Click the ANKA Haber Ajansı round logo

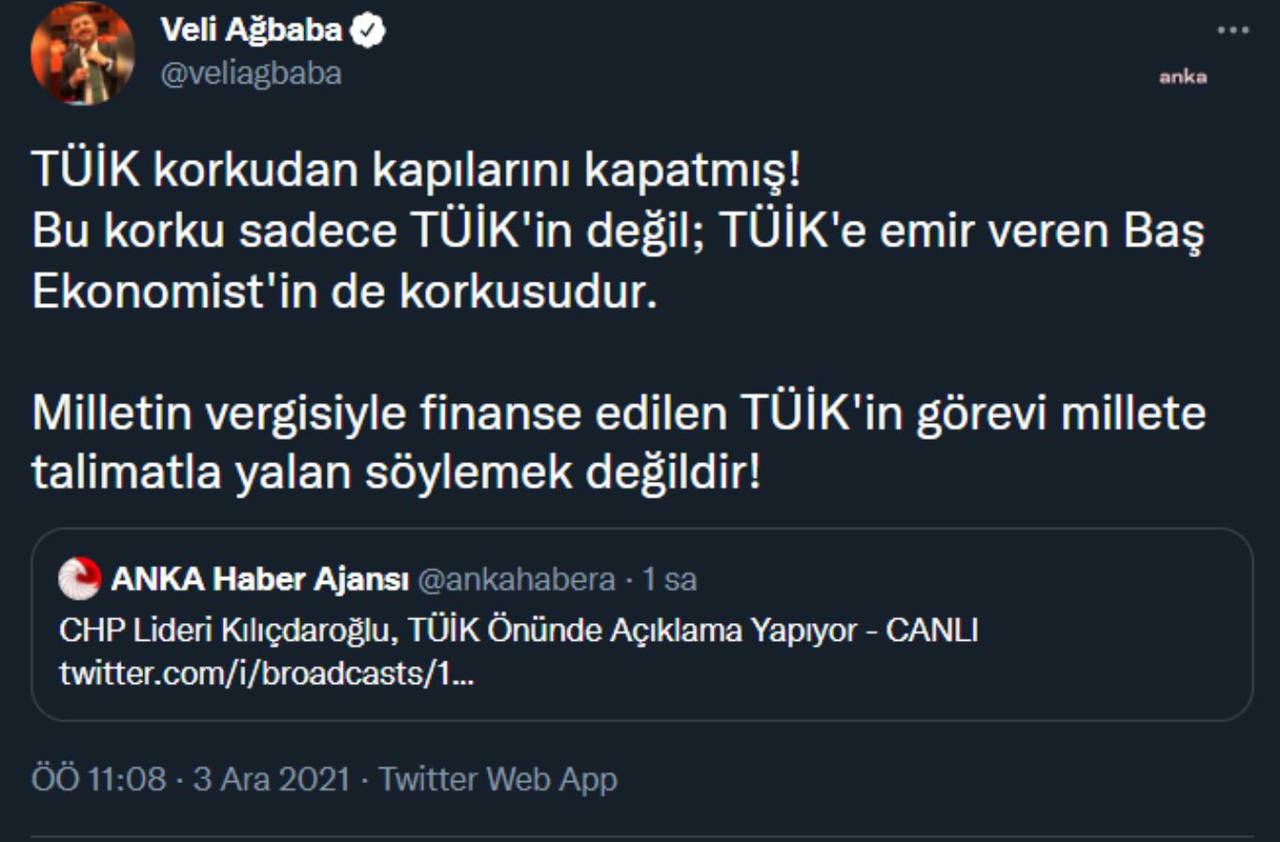coord(80,579)
